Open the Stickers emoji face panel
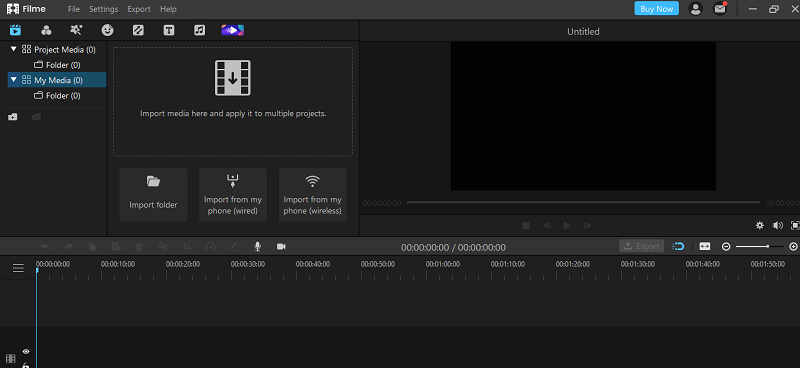Screen dimensions: 800x368 tap(107, 30)
